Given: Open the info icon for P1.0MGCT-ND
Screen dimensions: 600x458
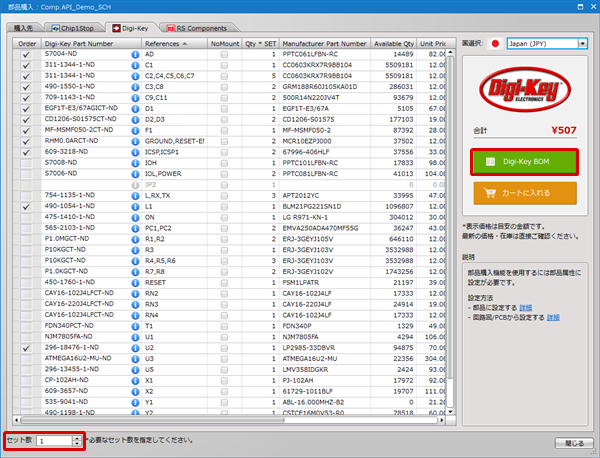Looking at the screenshot, I should pyautogui.click(x=135, y=240).
